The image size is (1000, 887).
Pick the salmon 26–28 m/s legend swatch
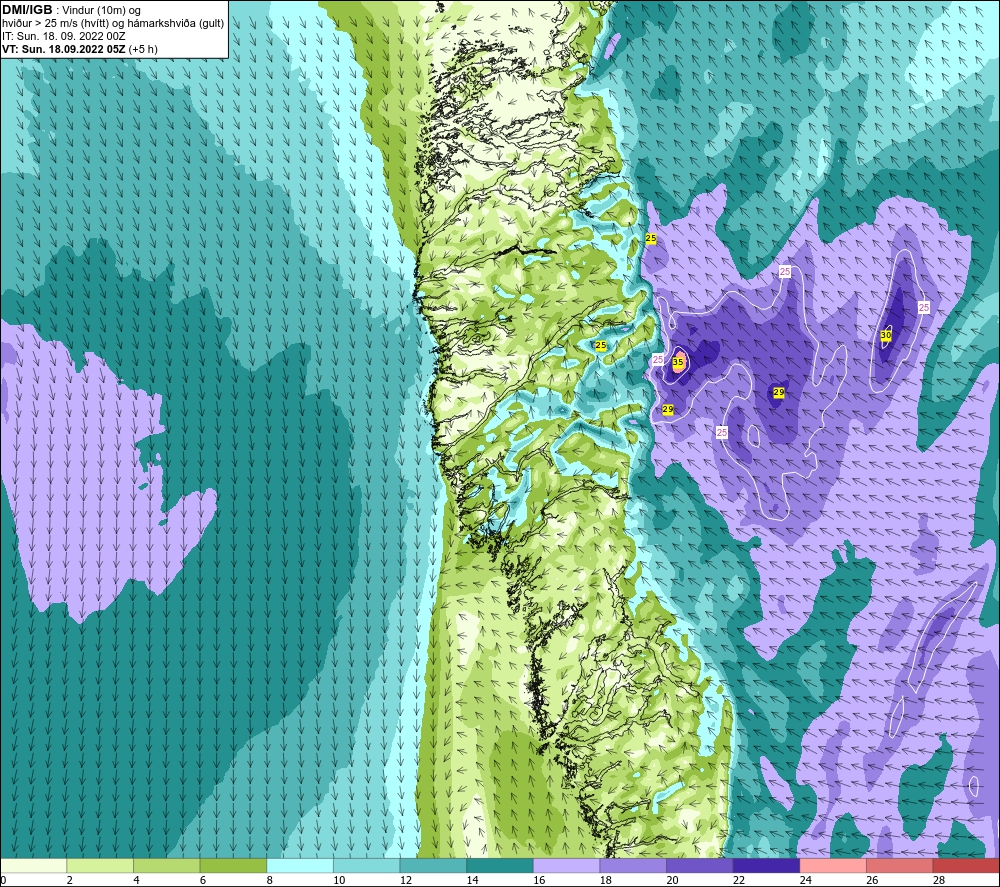(x=900, y=865)
